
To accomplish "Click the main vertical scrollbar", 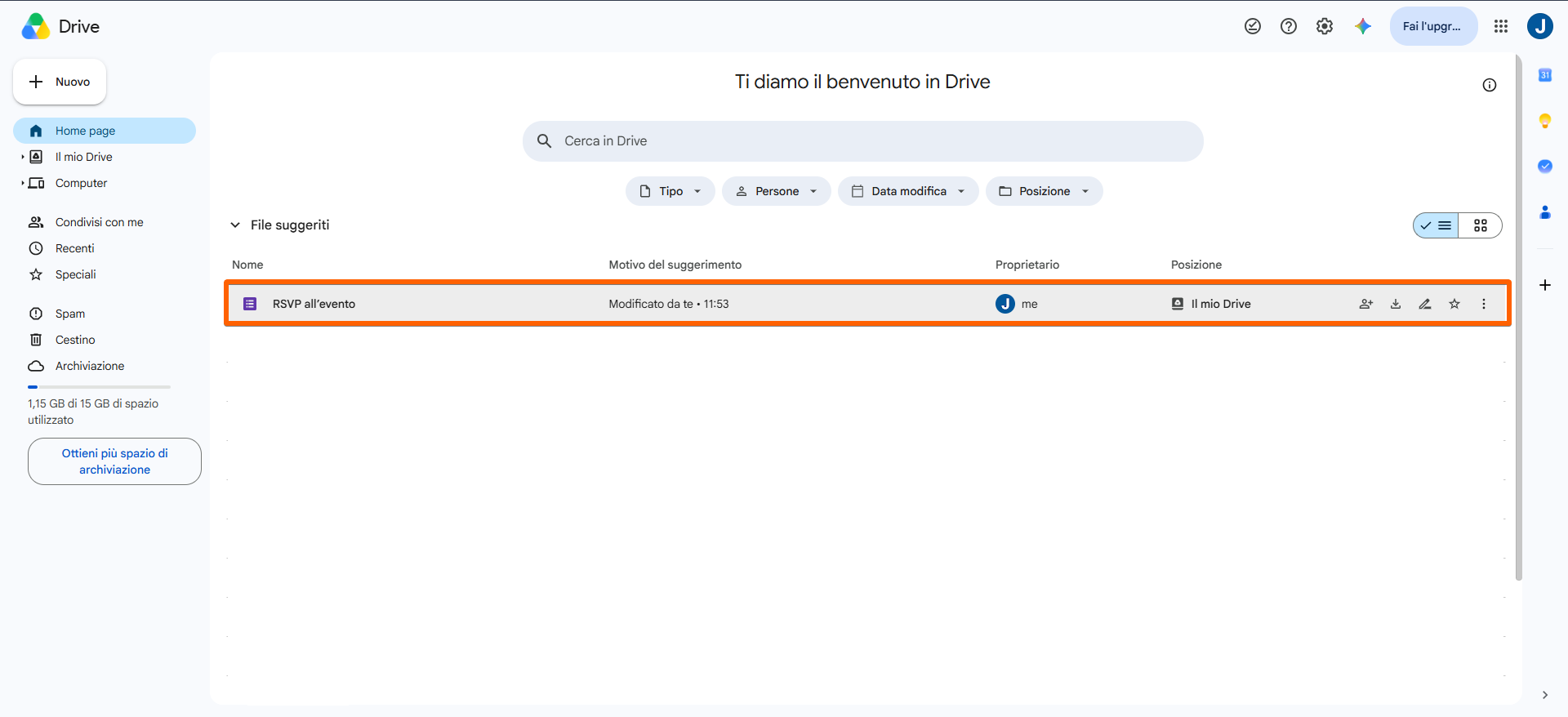I will pos(1518,318).
